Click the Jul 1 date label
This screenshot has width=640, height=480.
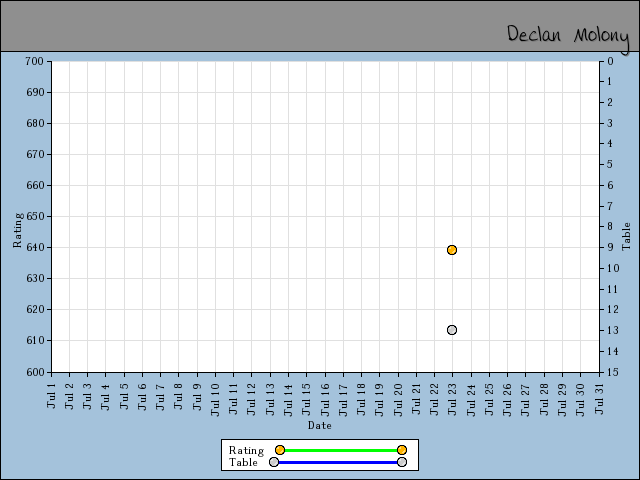(51, 396)
